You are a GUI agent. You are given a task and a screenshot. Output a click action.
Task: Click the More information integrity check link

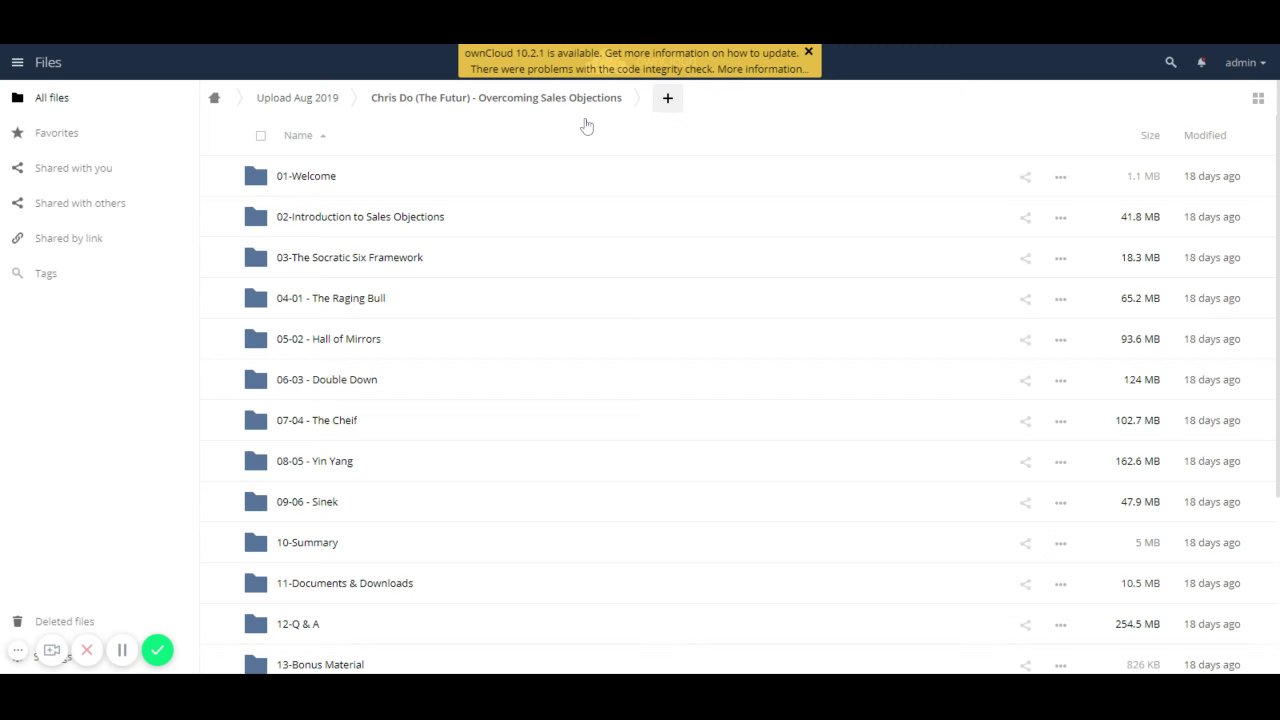762,69
